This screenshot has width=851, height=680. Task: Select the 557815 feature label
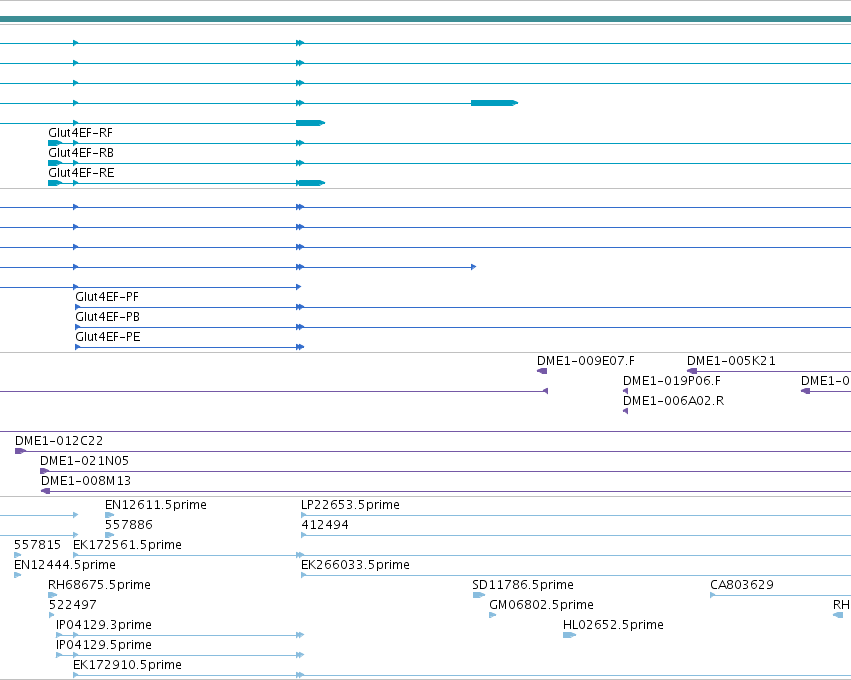point(37,545)
